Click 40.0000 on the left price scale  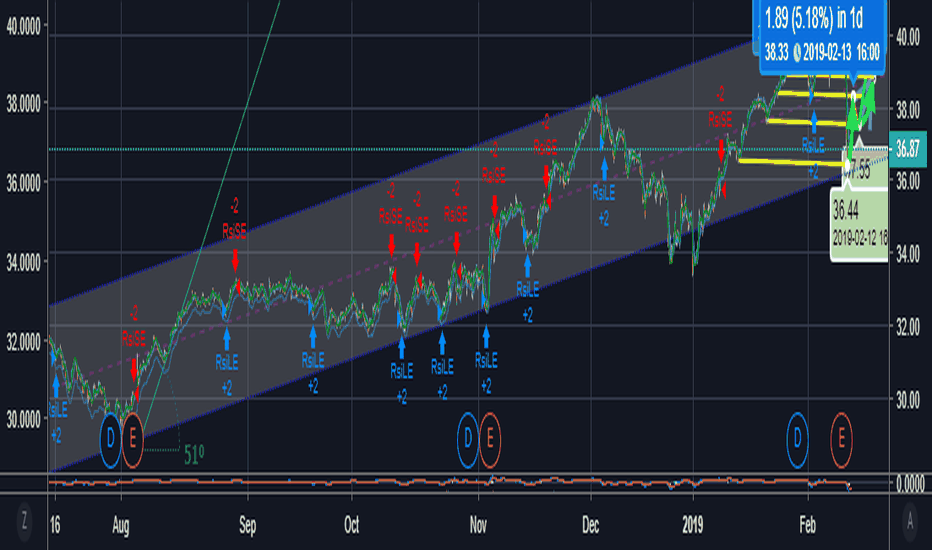pos(24,26)
